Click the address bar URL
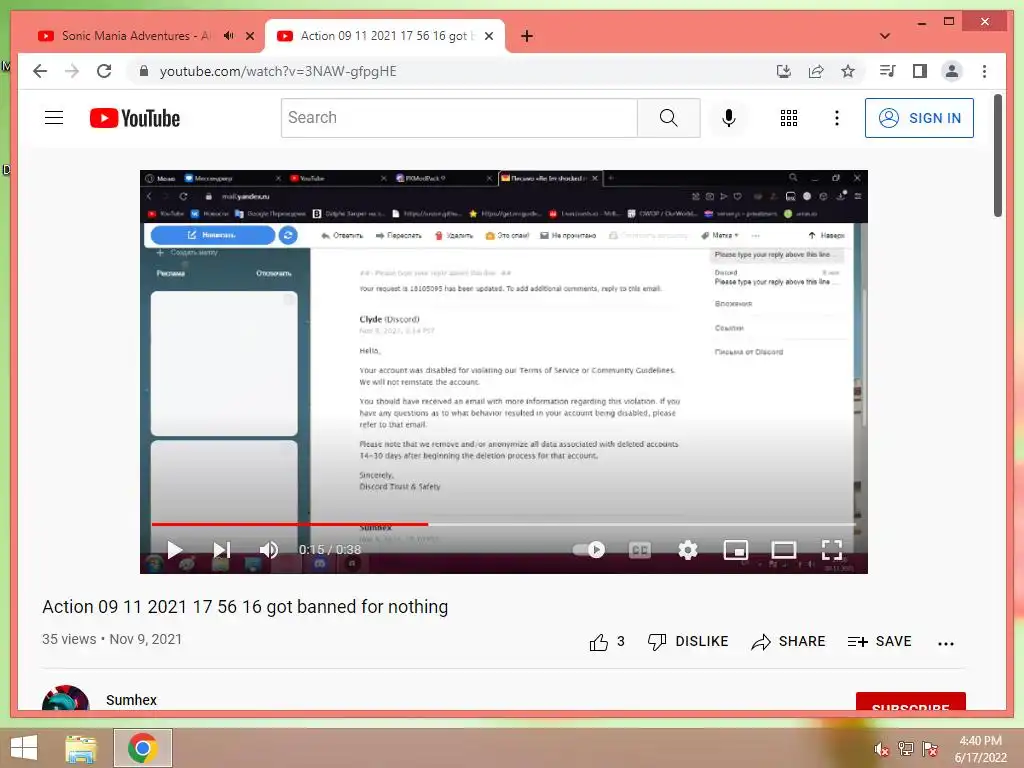Screen dimensions: 1024x768 tap(278, 71)
